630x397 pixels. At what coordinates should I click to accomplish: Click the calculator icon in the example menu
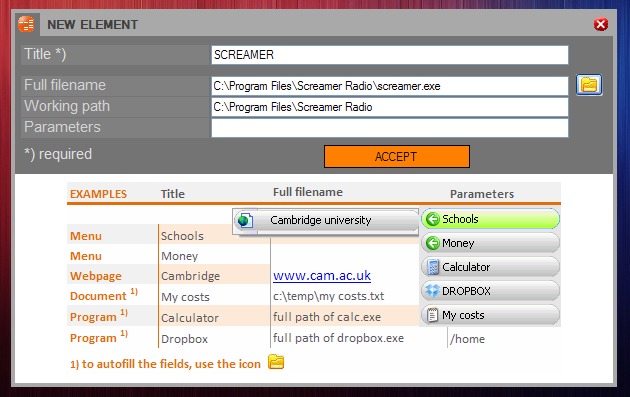433,267
